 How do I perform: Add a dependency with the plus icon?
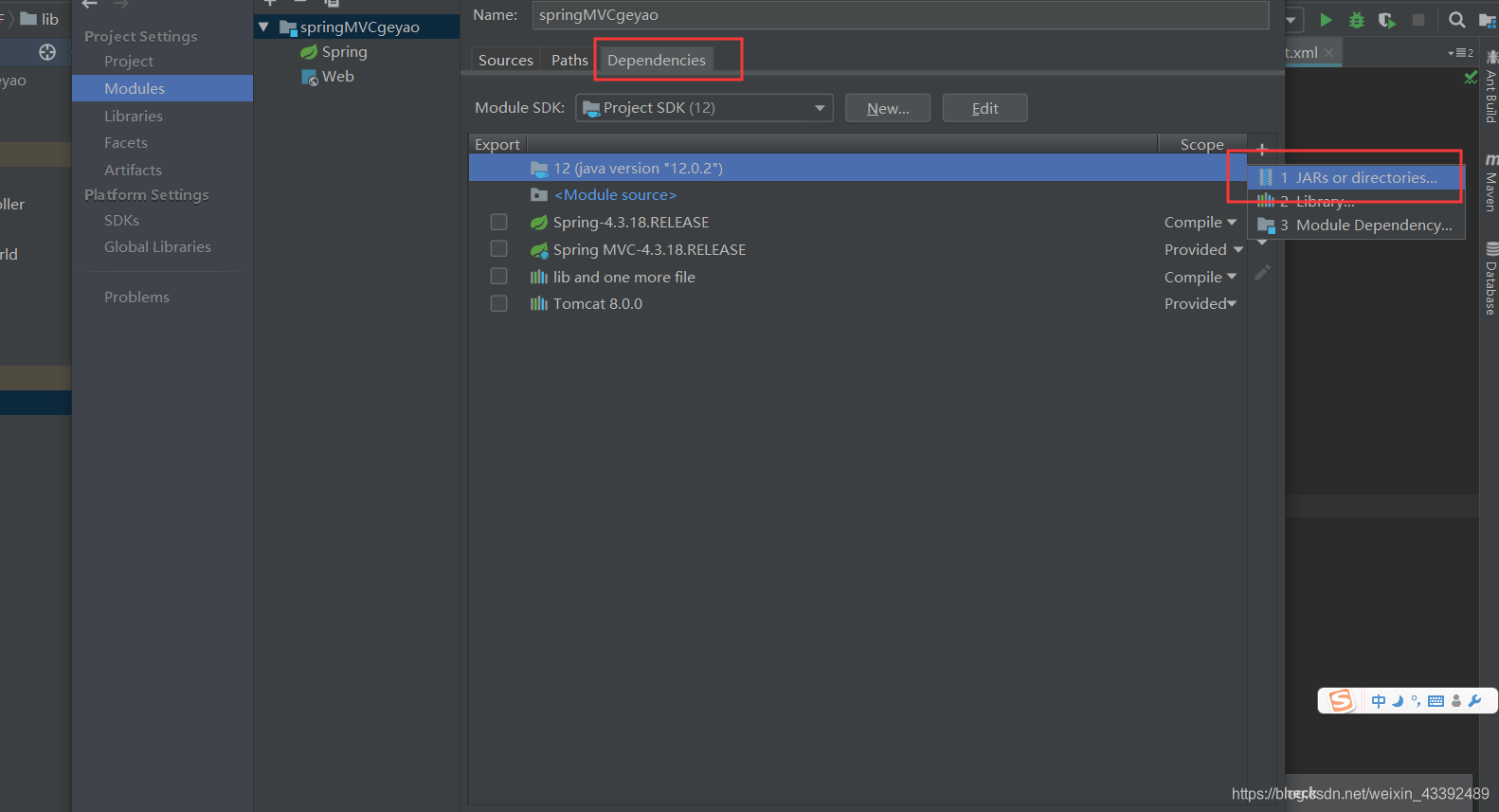[1262, 149]
